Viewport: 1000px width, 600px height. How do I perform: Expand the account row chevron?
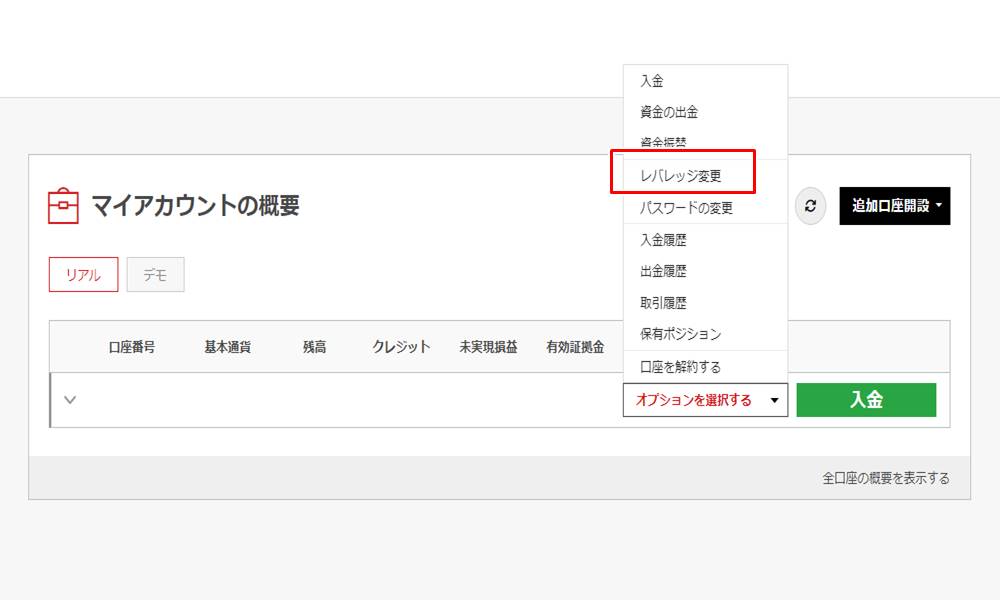click(x=70, y=400)
